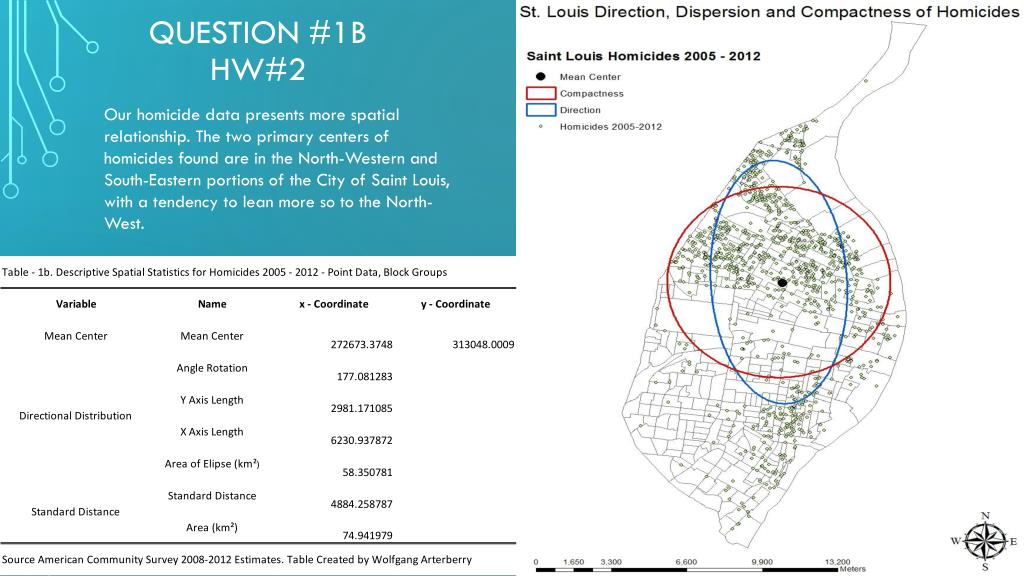The height and width of the screenshot is (576, 1024).
Task: Click the 'Mean Center' cell in Name column
Action: point(212,336)
